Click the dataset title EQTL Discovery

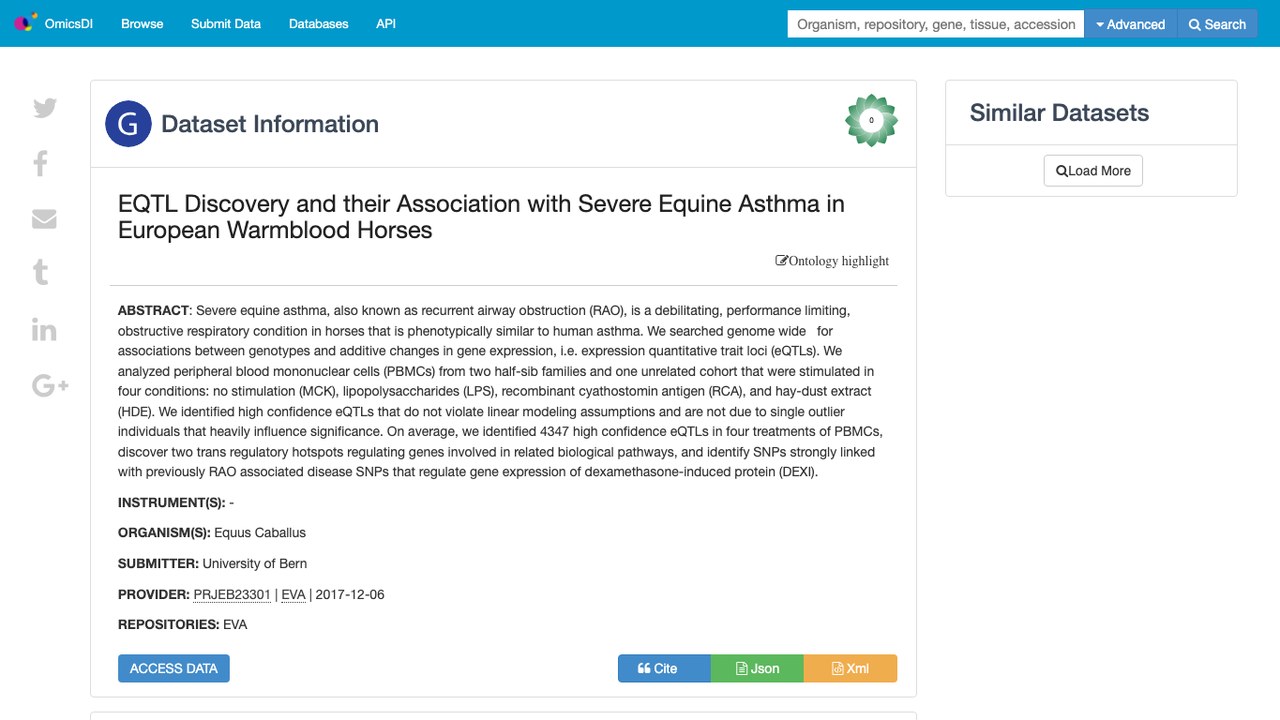[x=481, y=217]
